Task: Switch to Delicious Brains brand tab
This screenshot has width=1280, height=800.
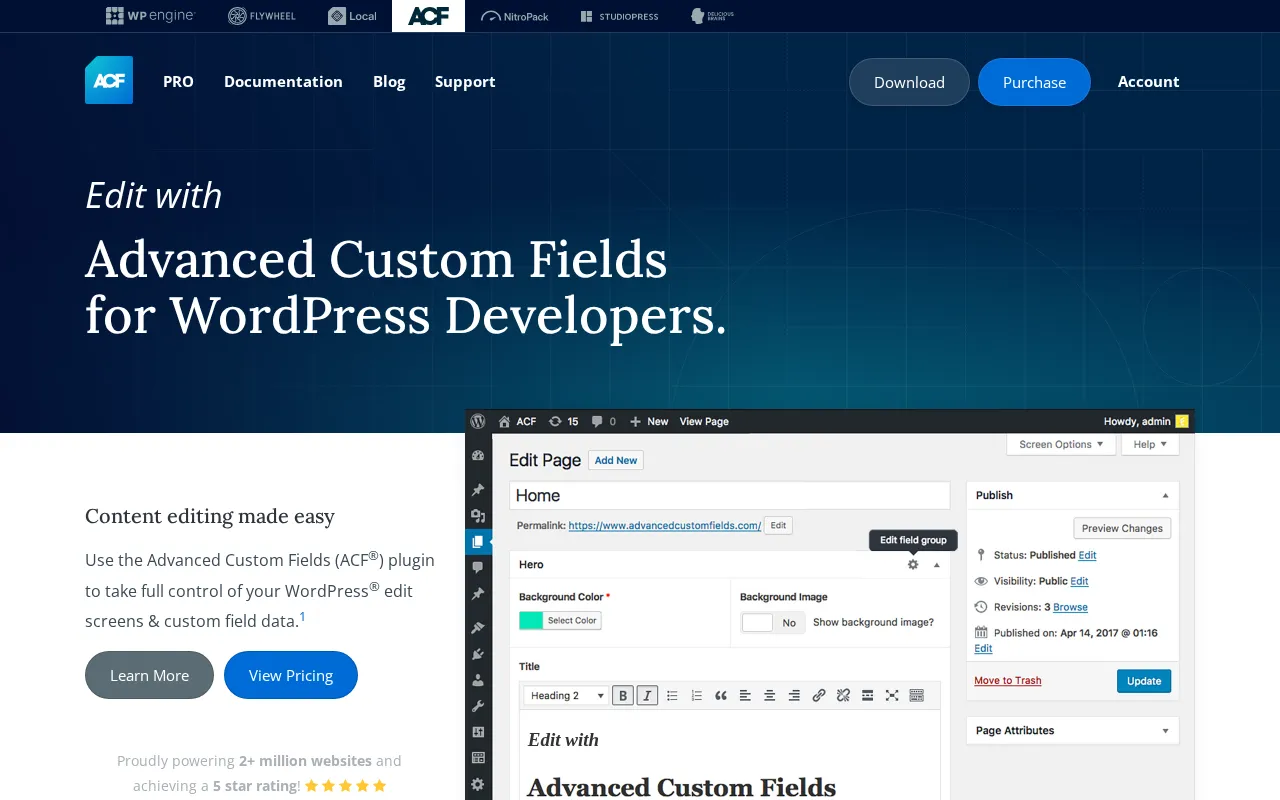Action: pyautogui.click(x=712, y=16)
